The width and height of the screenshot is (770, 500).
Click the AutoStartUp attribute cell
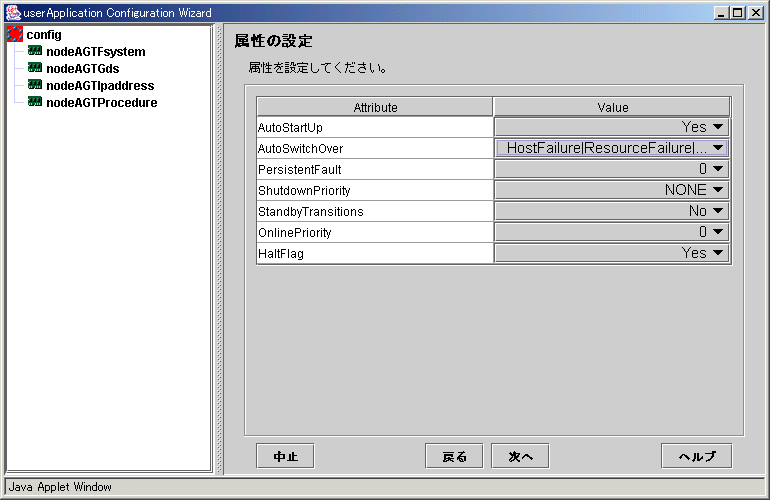(x=375, y=127)
